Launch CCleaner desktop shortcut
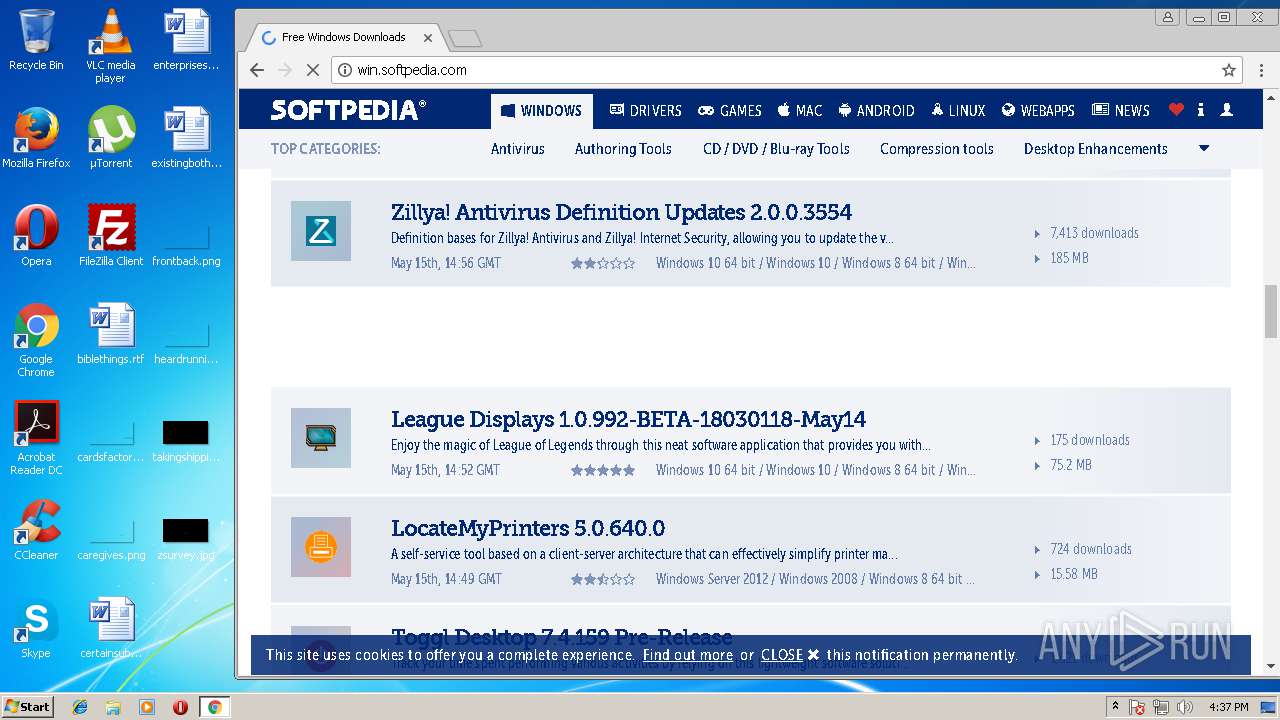1280x720 pixels. click(36, 530)
